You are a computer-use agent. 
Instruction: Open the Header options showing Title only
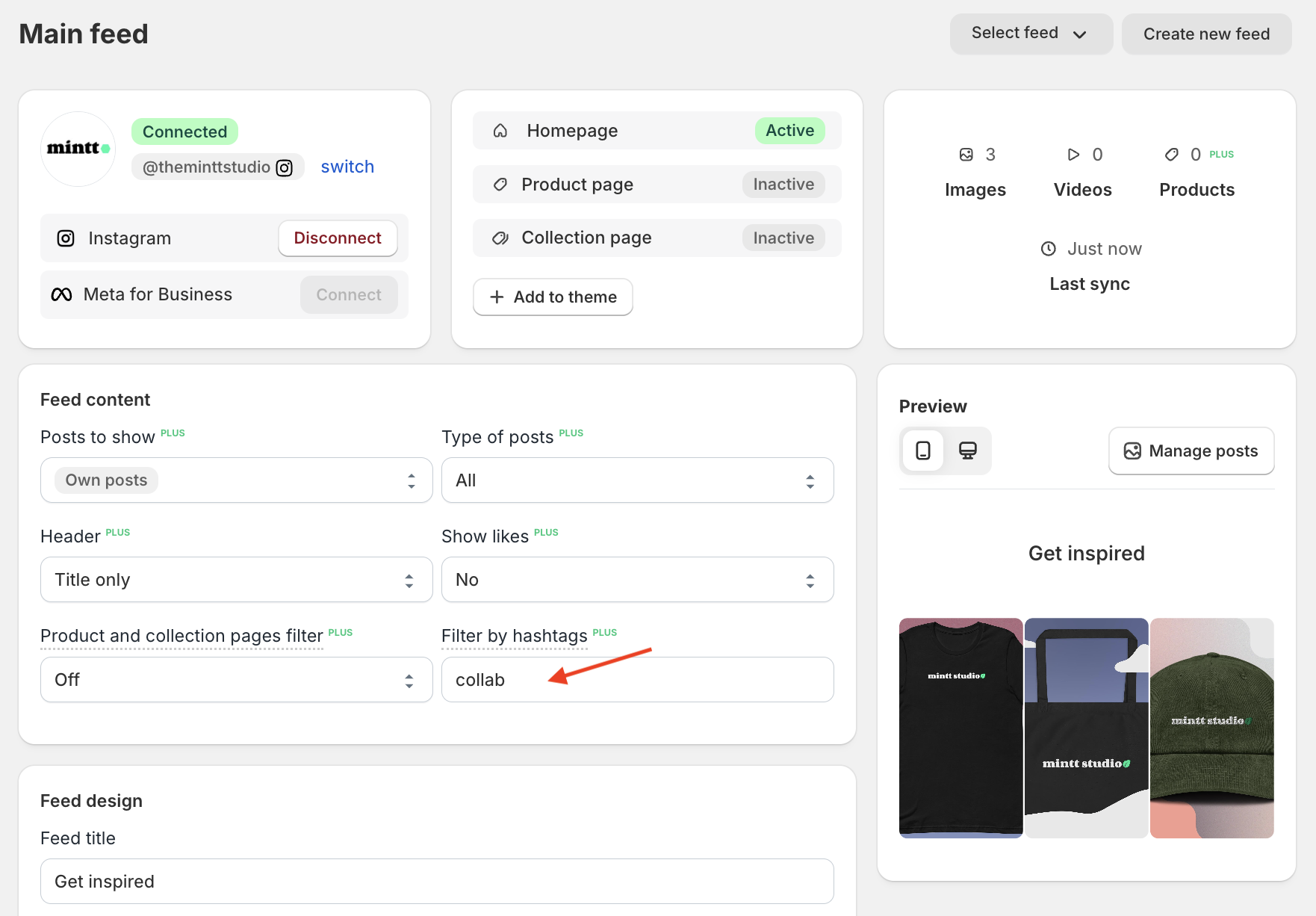(235, 579)
